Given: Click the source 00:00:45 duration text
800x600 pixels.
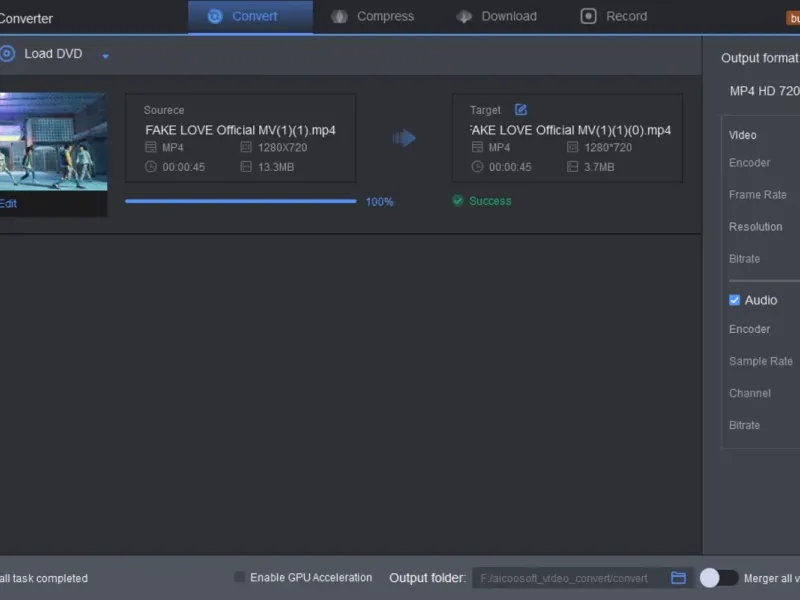Looking at the screenshot, I should point(184,167).
